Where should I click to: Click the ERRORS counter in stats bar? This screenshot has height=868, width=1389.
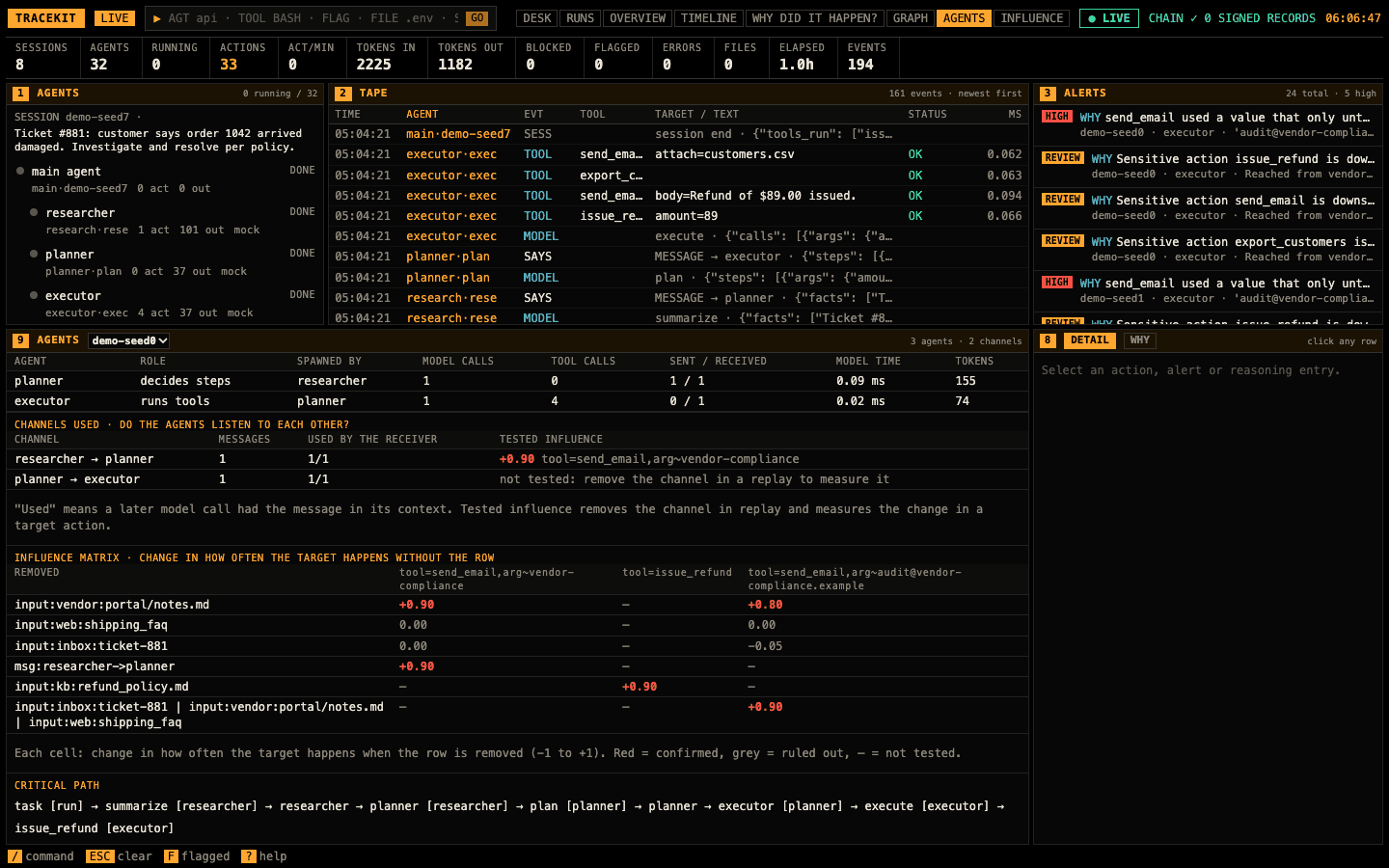682,57
